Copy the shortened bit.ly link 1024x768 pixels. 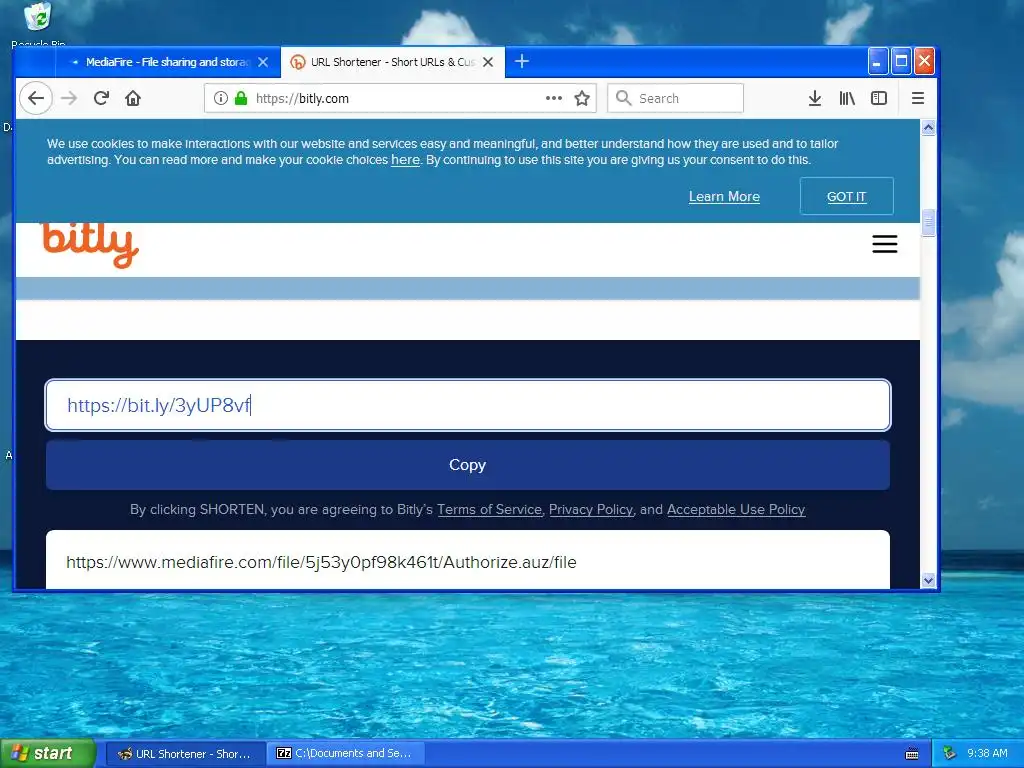click(468, 465)
